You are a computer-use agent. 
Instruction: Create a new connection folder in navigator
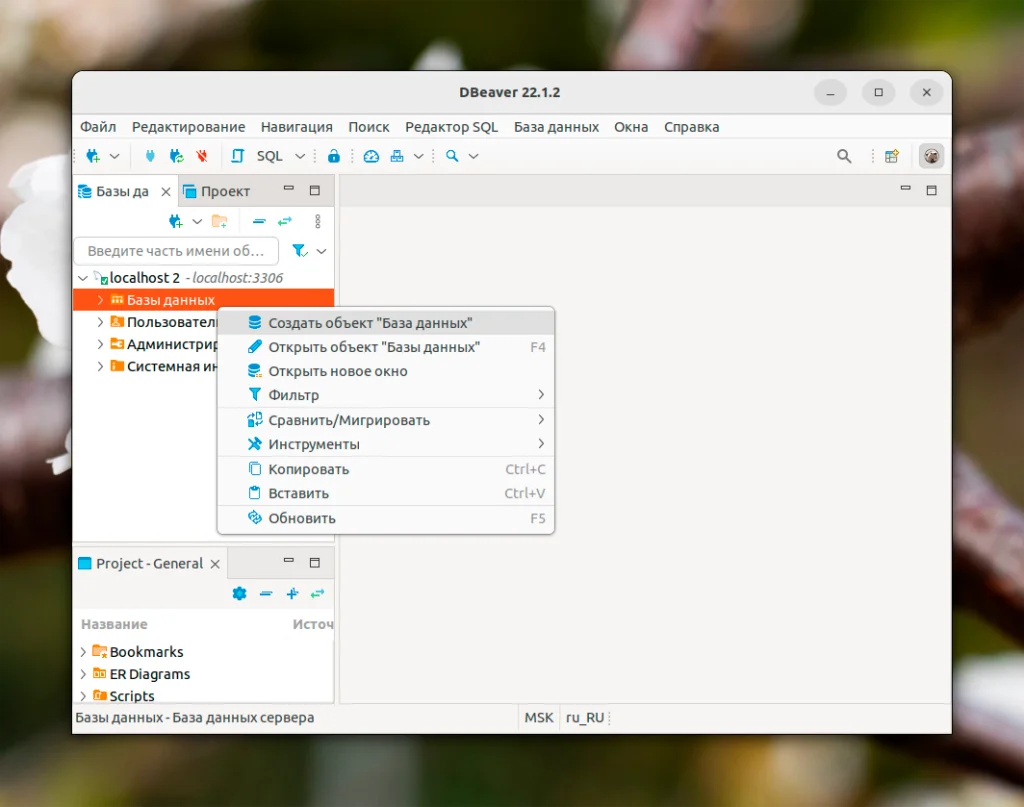tap(219, 221)
